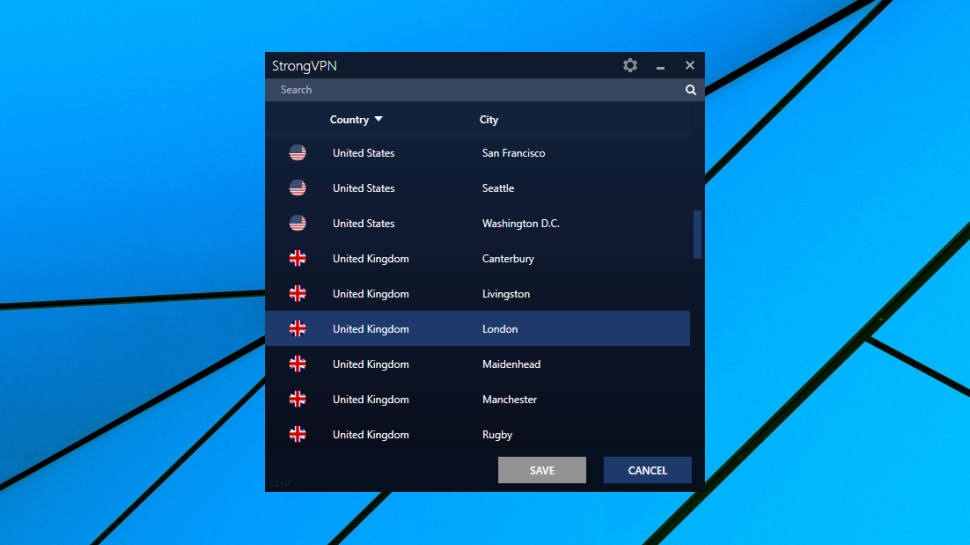Sort by Country column dropdown arrow
Image resolution: width=970 pixels, height=545 pixels.
379,119
